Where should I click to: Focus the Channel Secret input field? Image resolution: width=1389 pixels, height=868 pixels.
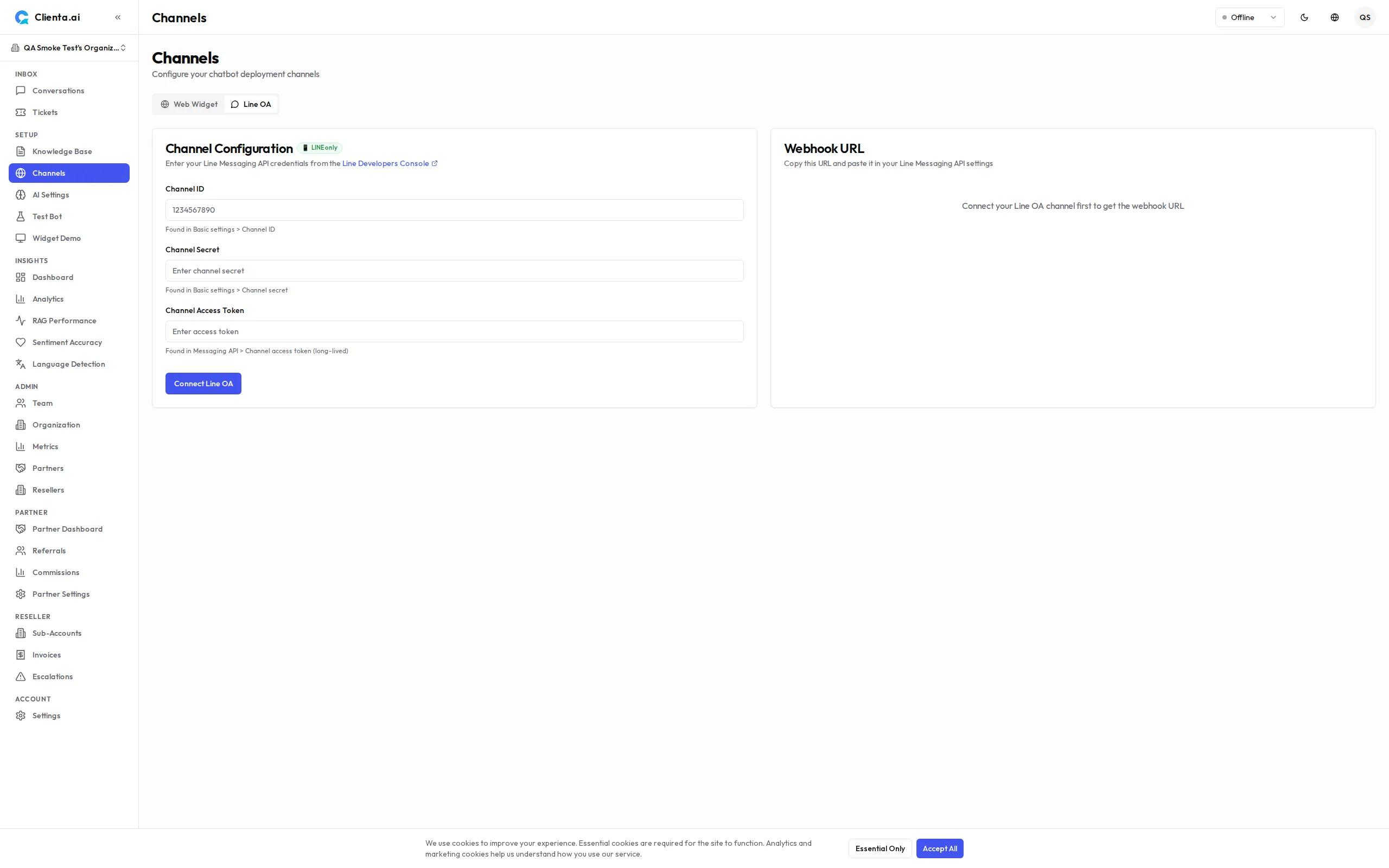click(x=454, y=271)
